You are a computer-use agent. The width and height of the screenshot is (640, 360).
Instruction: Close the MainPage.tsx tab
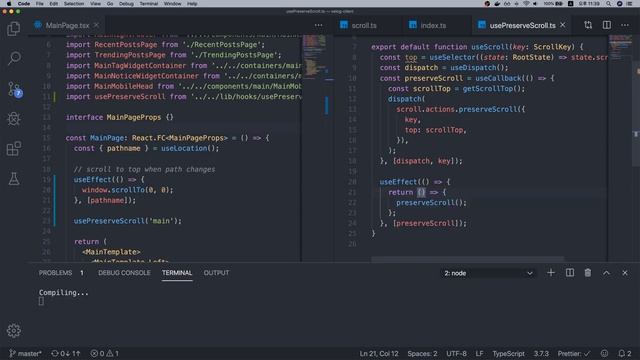click(x=96, y=25)
